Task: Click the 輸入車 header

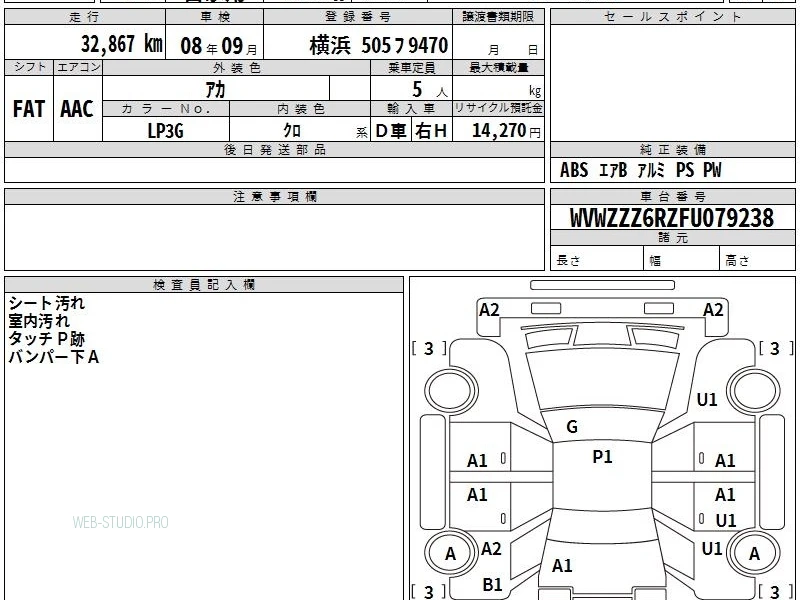Action: click(x=411, y=109)
